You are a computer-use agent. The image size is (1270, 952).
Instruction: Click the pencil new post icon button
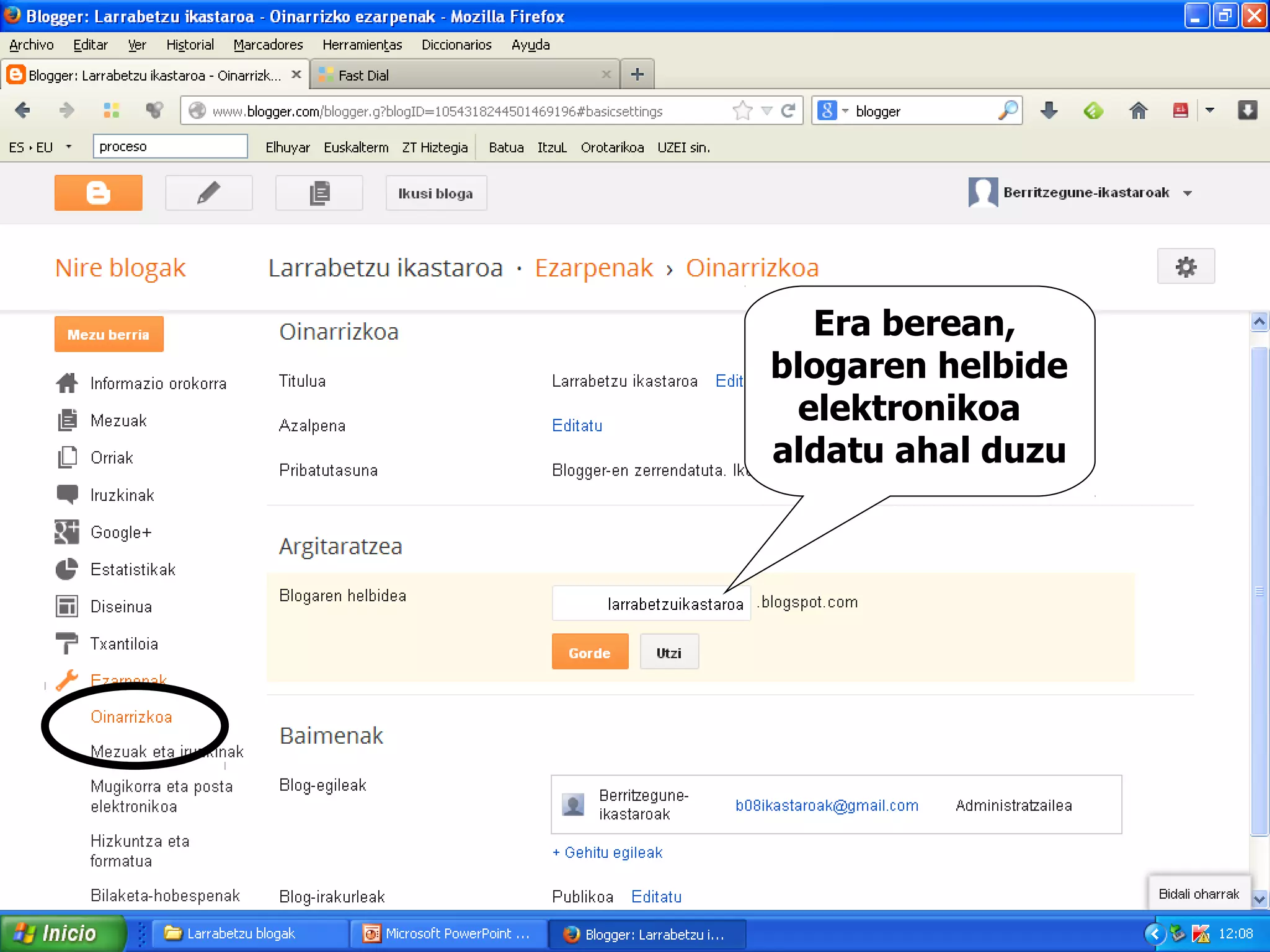(208, 193)
